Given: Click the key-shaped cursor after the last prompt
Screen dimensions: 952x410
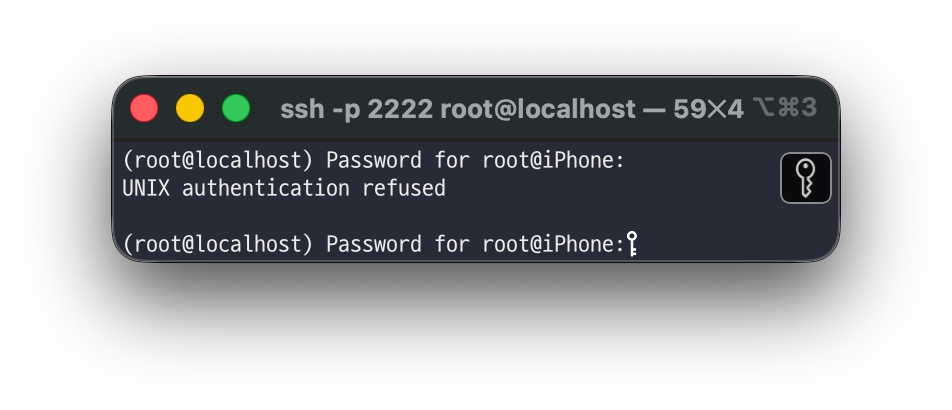Looking at the screenshot, I should click(631, 244).
